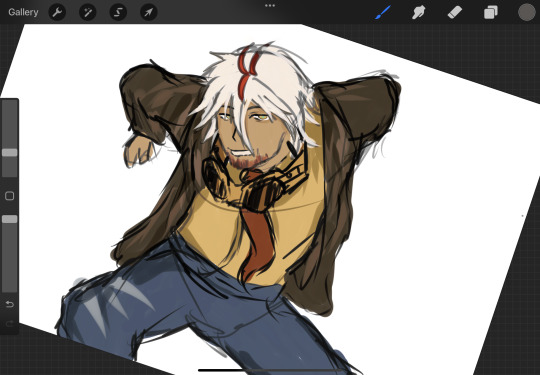
Task: Open the active color picker circle
Action: [x=527, y=12]
